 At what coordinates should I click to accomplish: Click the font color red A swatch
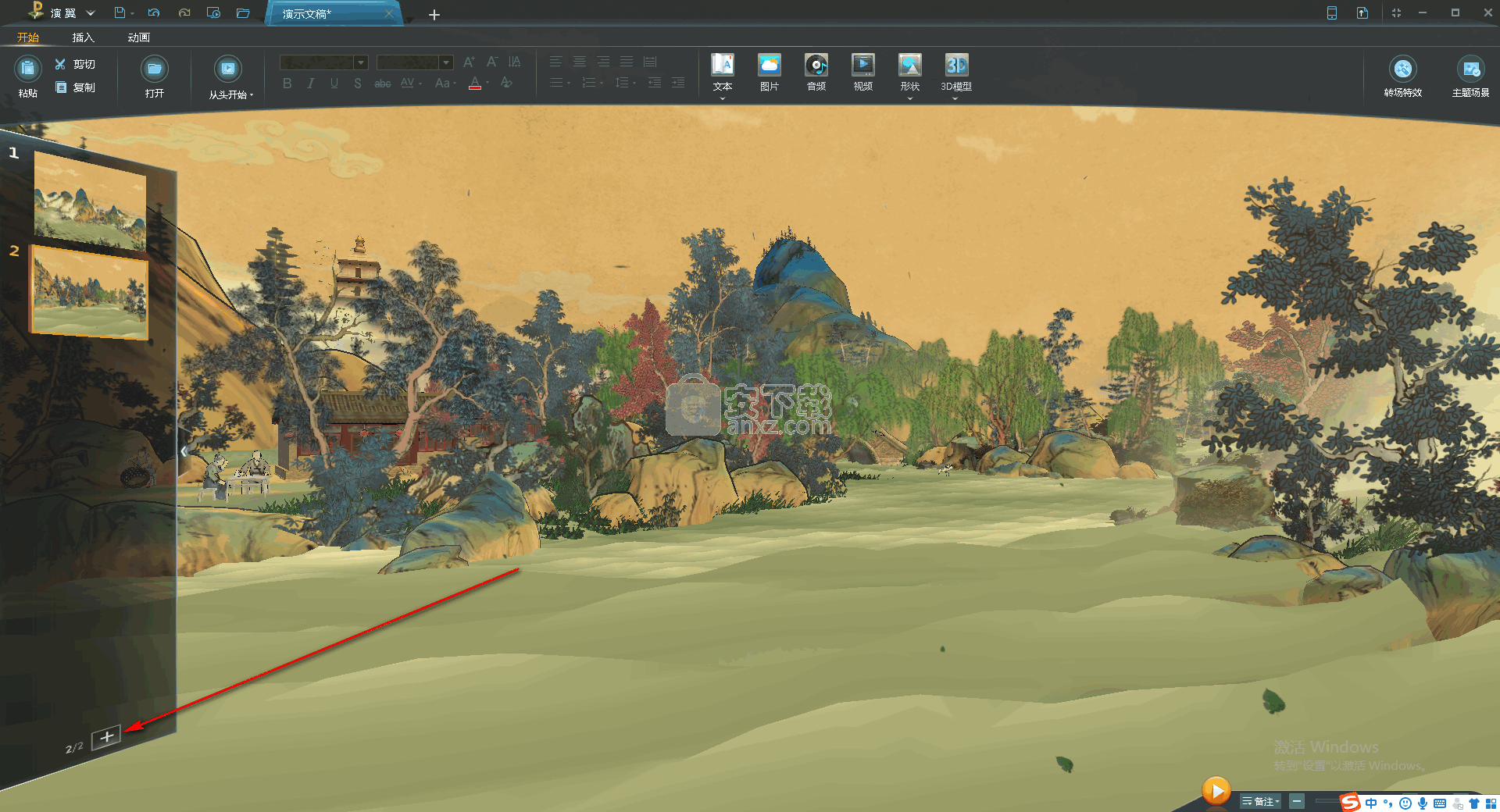click(x=475, y=83)
